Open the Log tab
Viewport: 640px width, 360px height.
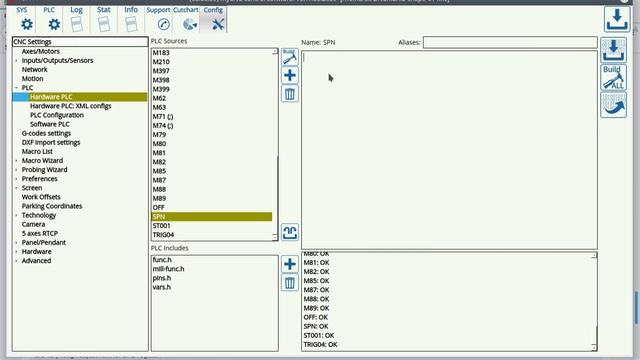click(x=76, y=19)
